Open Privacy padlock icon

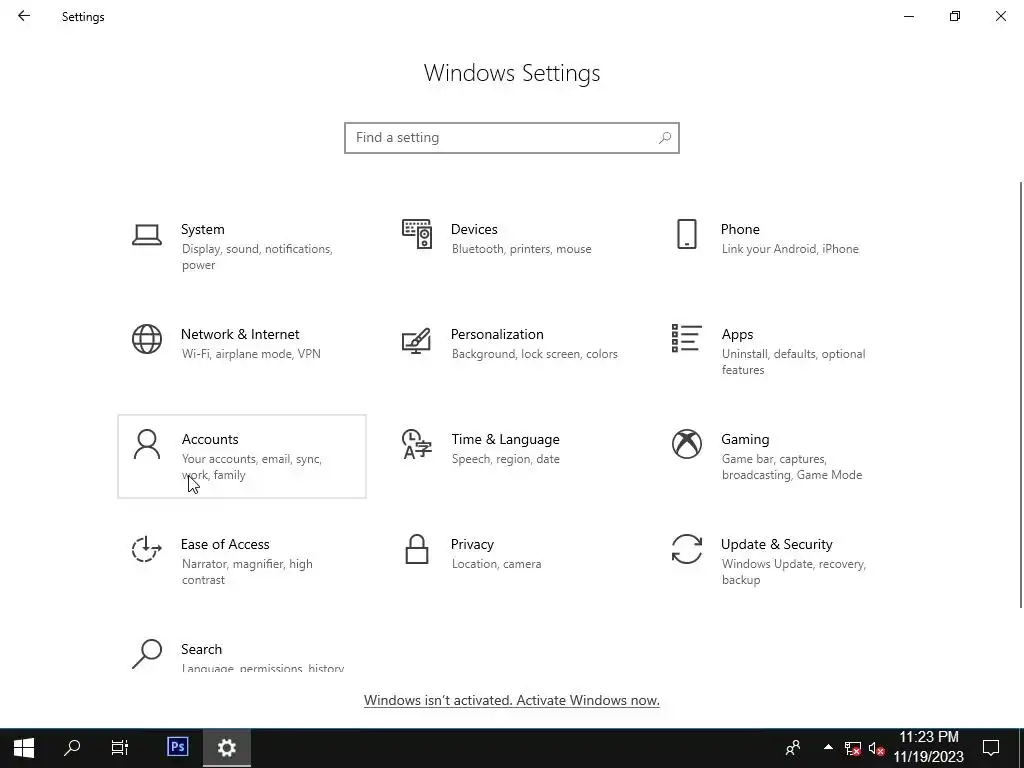(x=417, y=549)
